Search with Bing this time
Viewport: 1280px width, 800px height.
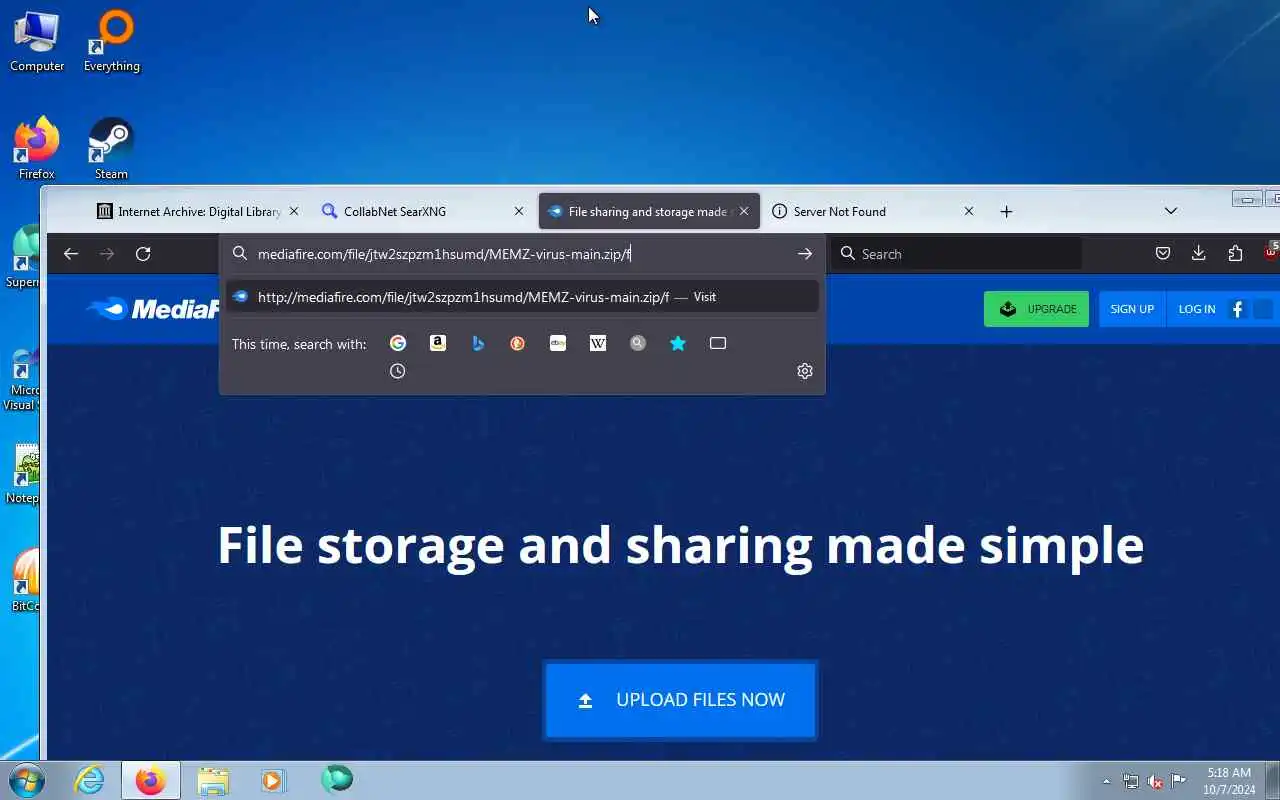[x=478, y=343]
